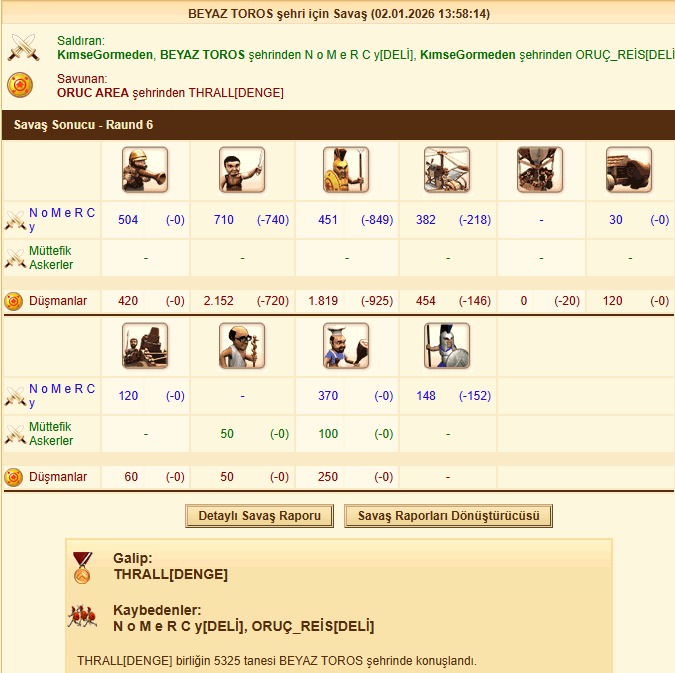
Task: Click losers line N o M e R C y[DELİ], ORUÇ_REİS[DELİ]
Action: coord(244,626)
